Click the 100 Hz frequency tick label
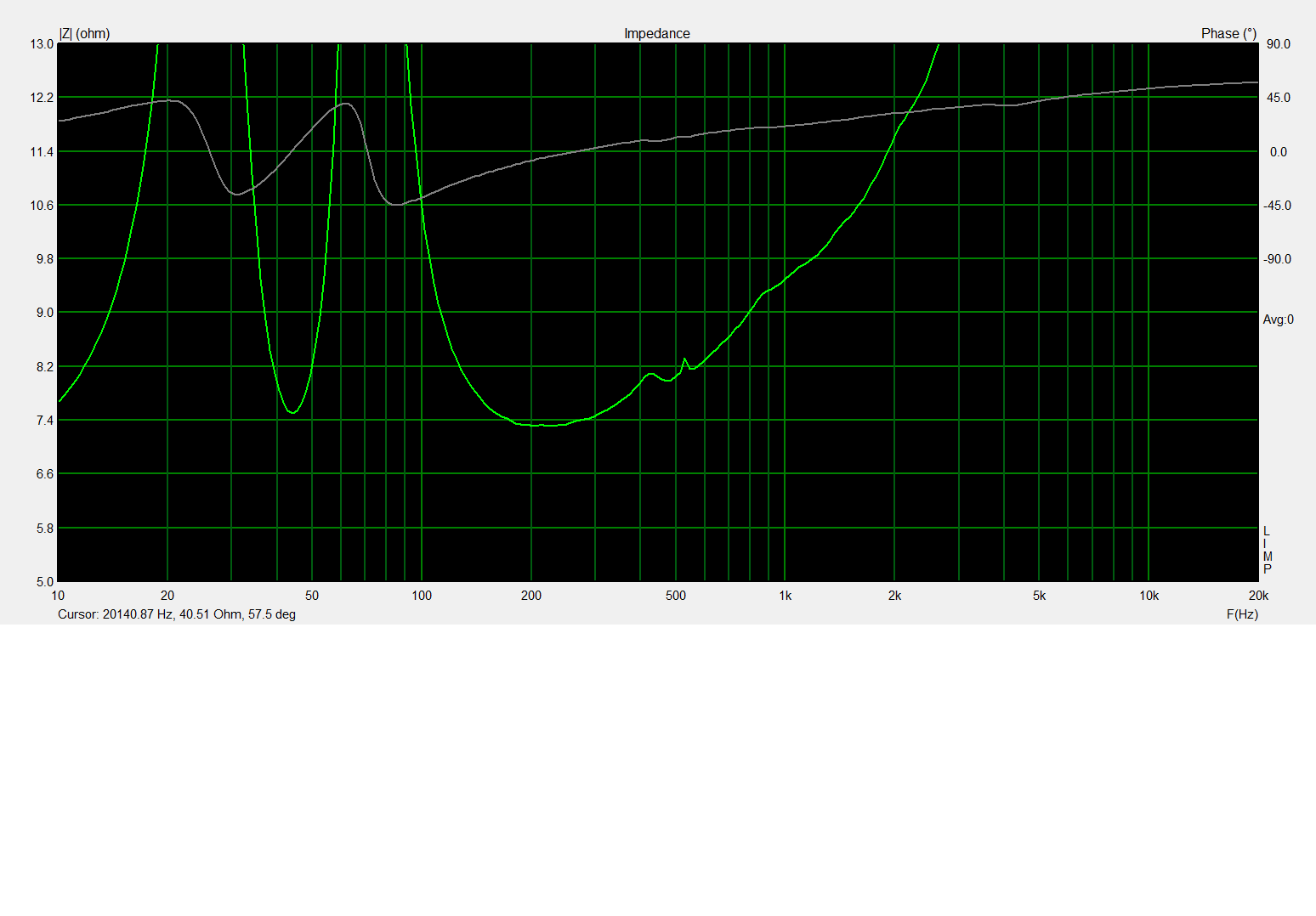The height and width of the screenshot is (916, 1316). pos(422,596)
